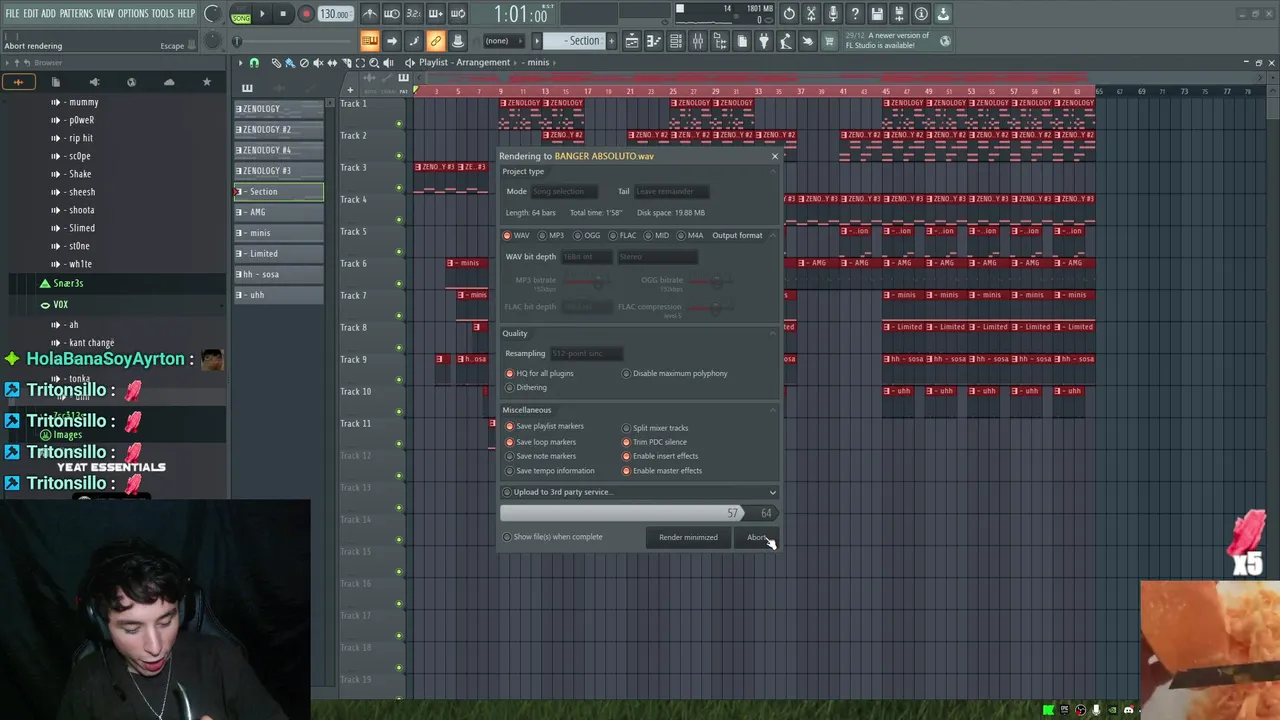Open the Piano roll view icon
Screen dimensions: 1280x720
[x=653, y=41]
